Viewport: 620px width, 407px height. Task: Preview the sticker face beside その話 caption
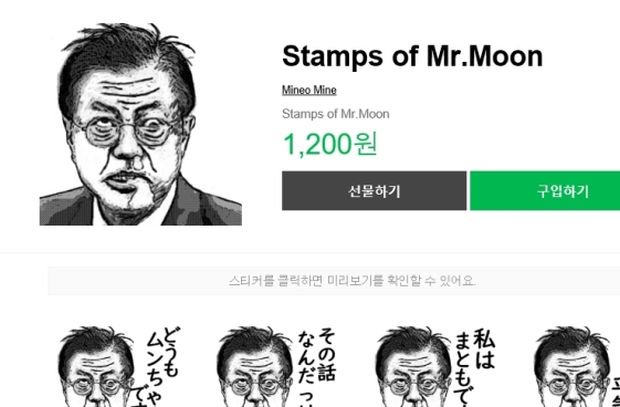(255, 366)
